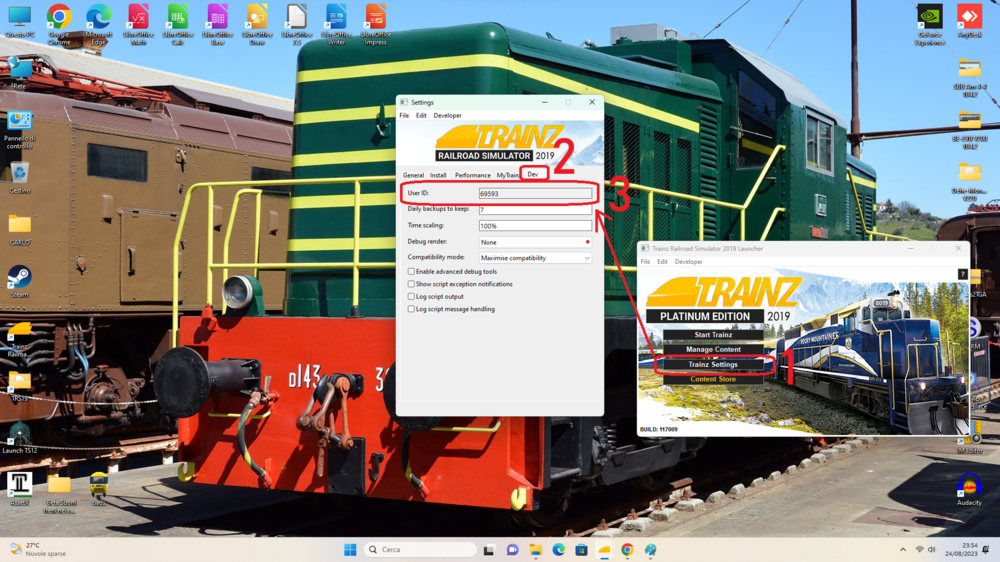Click the Time scaling field
This screenshot has height=562, width=1000.
[x=535, y=226]
